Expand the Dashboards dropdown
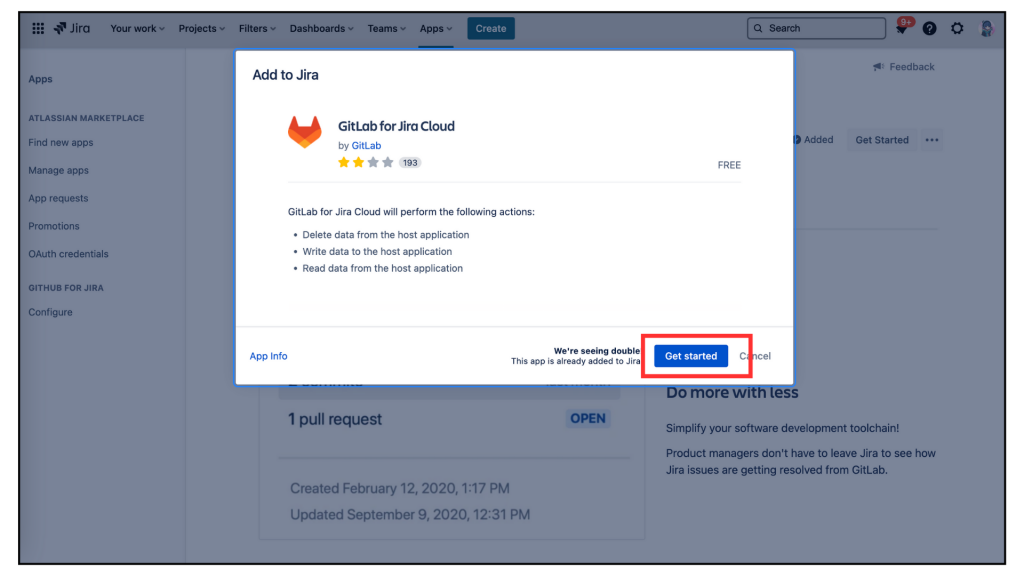Screen dimensions: 1024x576 tap(321, 28)
